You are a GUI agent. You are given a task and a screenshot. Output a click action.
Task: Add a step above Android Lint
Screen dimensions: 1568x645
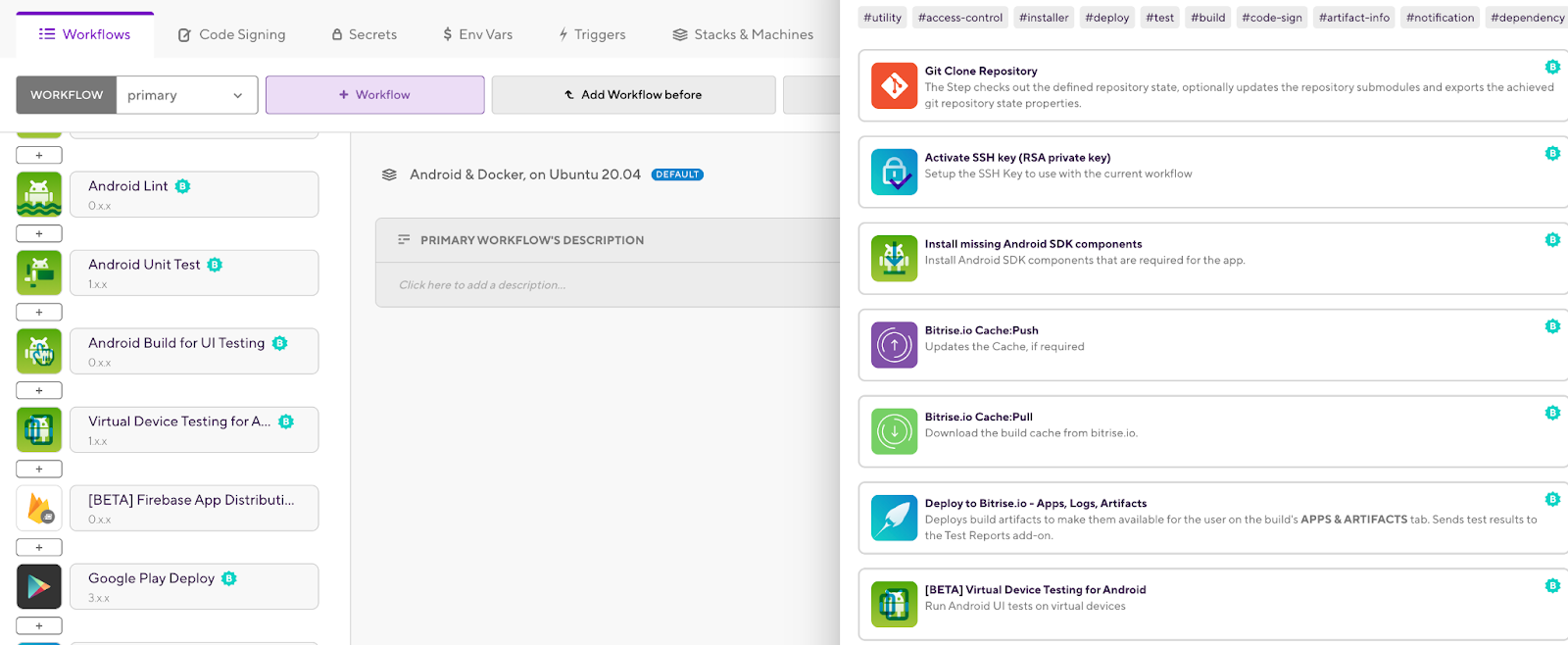[39, 155]
